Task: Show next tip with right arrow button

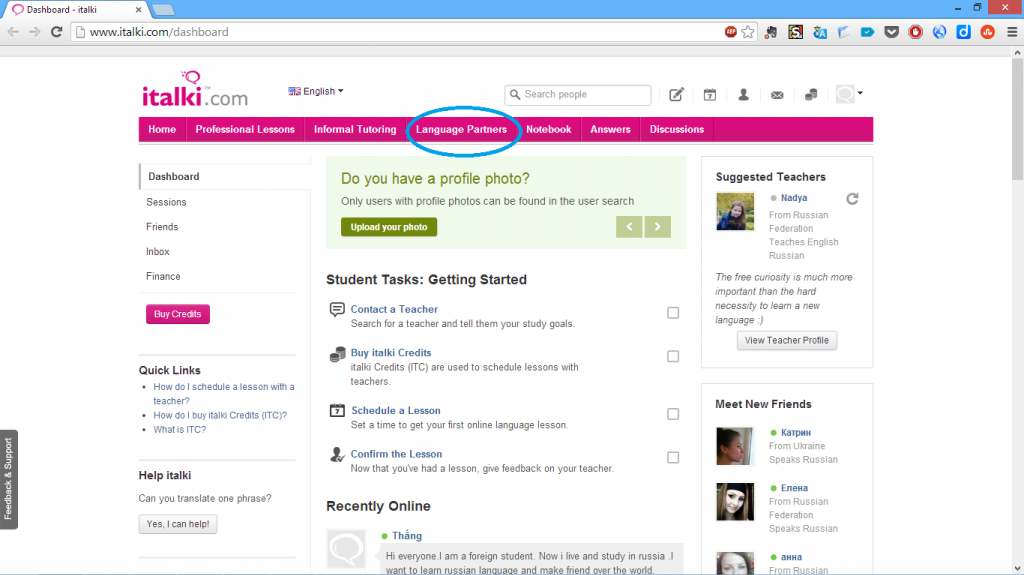Action: coord(658,227)
